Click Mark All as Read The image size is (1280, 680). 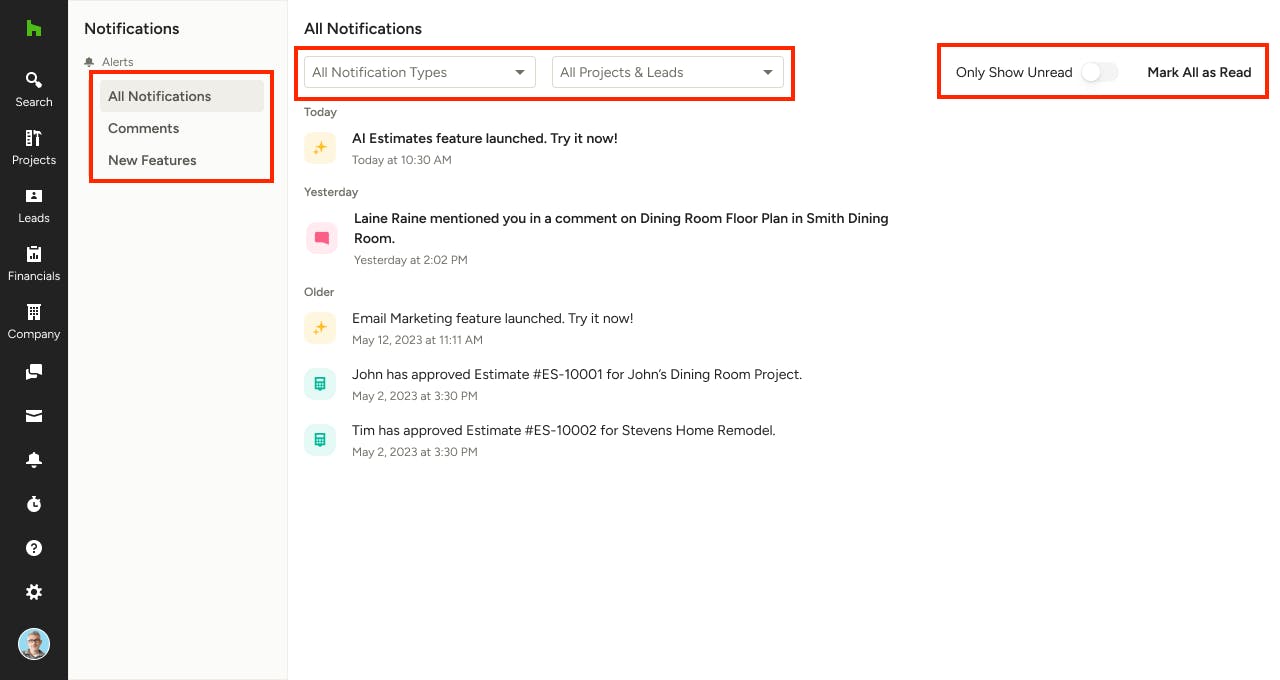click(x=1199, y=72)
